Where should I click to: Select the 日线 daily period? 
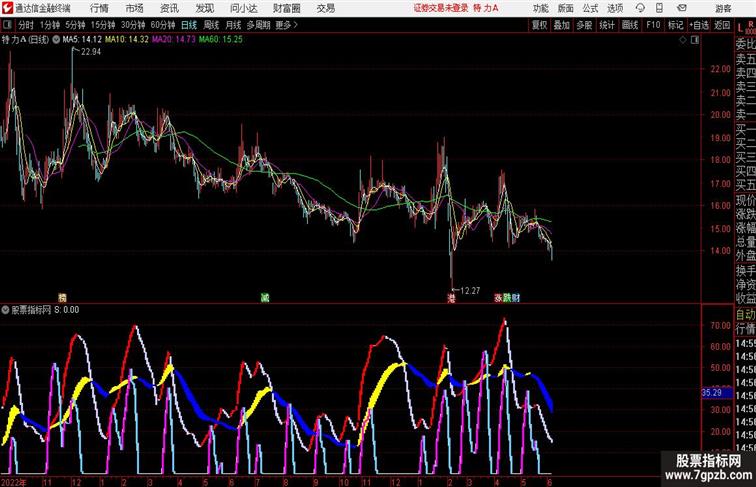[189, 25]
